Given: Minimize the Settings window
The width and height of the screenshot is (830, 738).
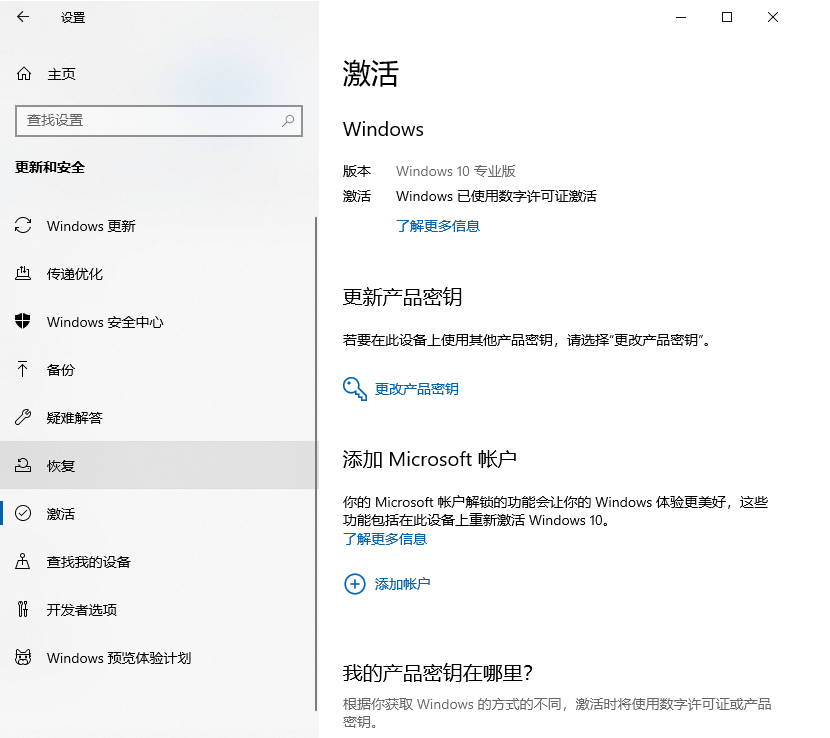Looking at the screenshot, I should pos(681,17).
